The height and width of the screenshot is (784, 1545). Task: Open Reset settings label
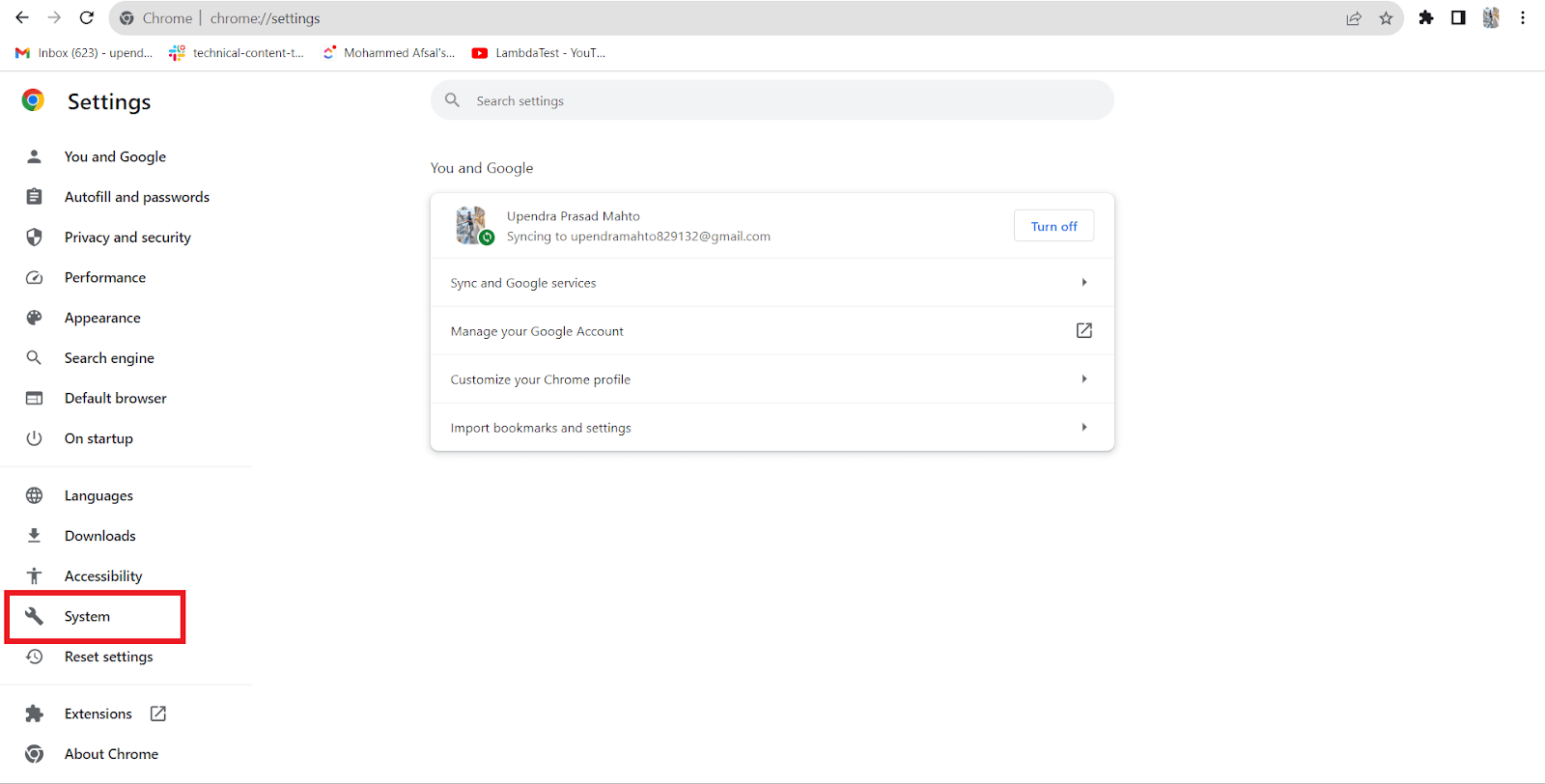[x=108, y=657]
